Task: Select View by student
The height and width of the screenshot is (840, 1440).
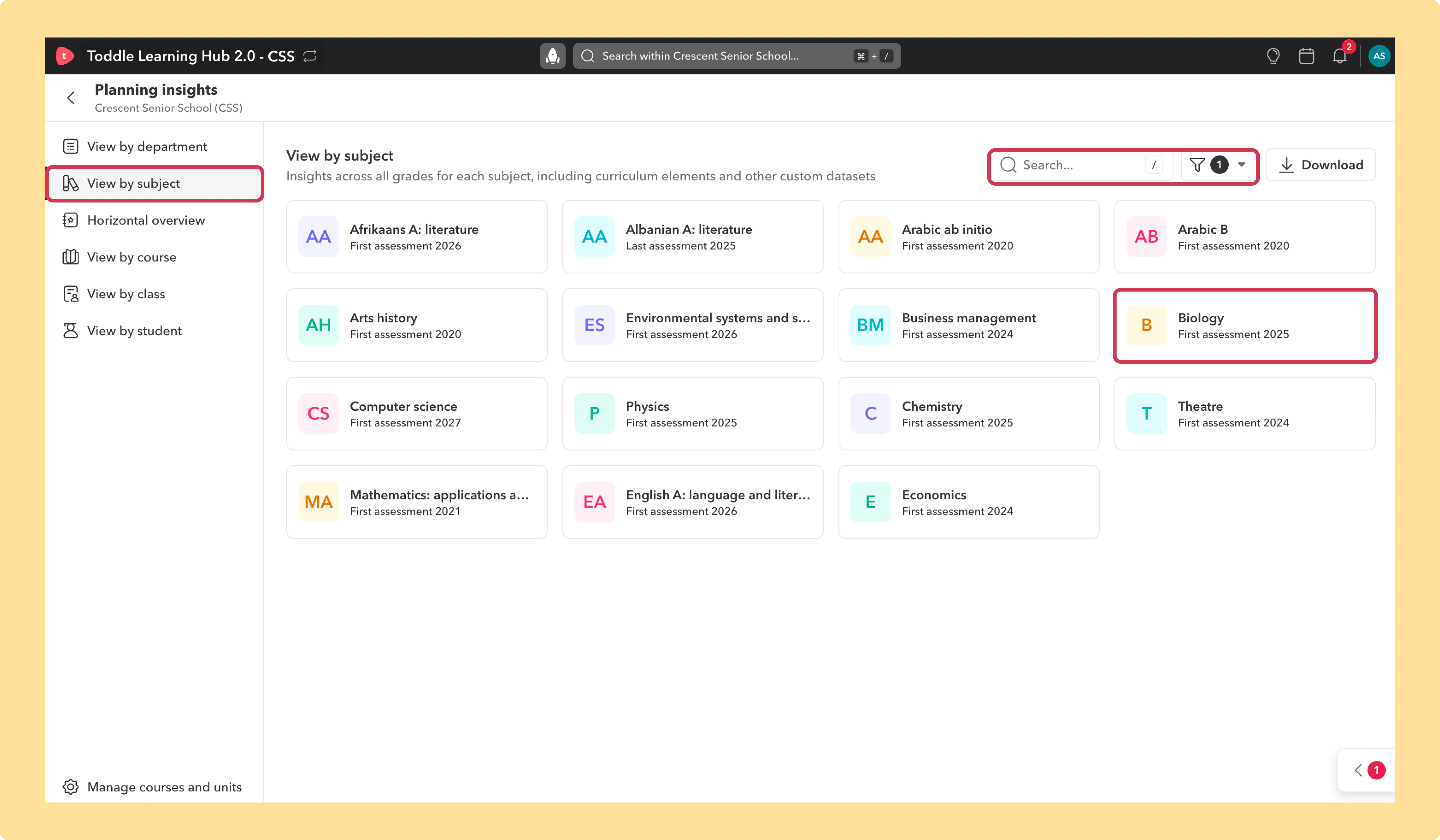Action: [x=154, y=331]
